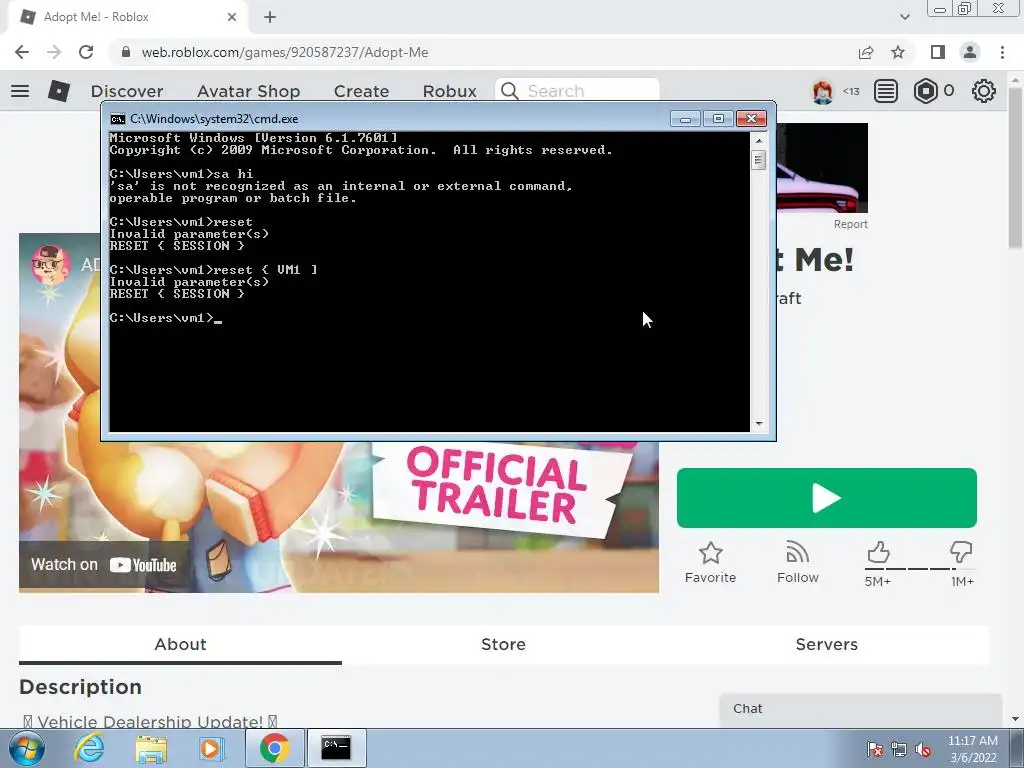This screenshot has height=768, width=1024.
Task: Switch to the Store tab
Action: tap(504, 645)
